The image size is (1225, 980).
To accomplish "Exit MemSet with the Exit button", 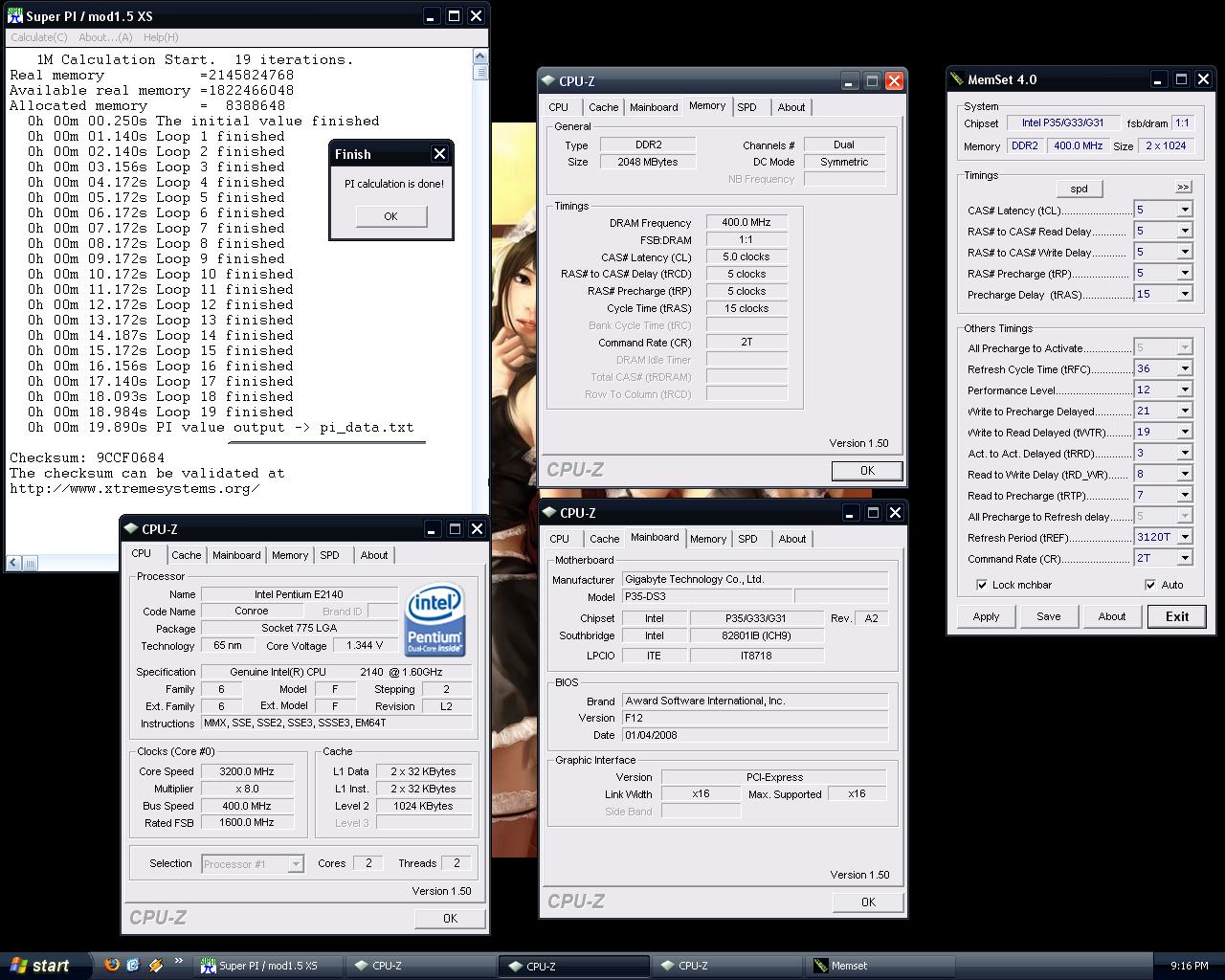I will pos(1176,616).
